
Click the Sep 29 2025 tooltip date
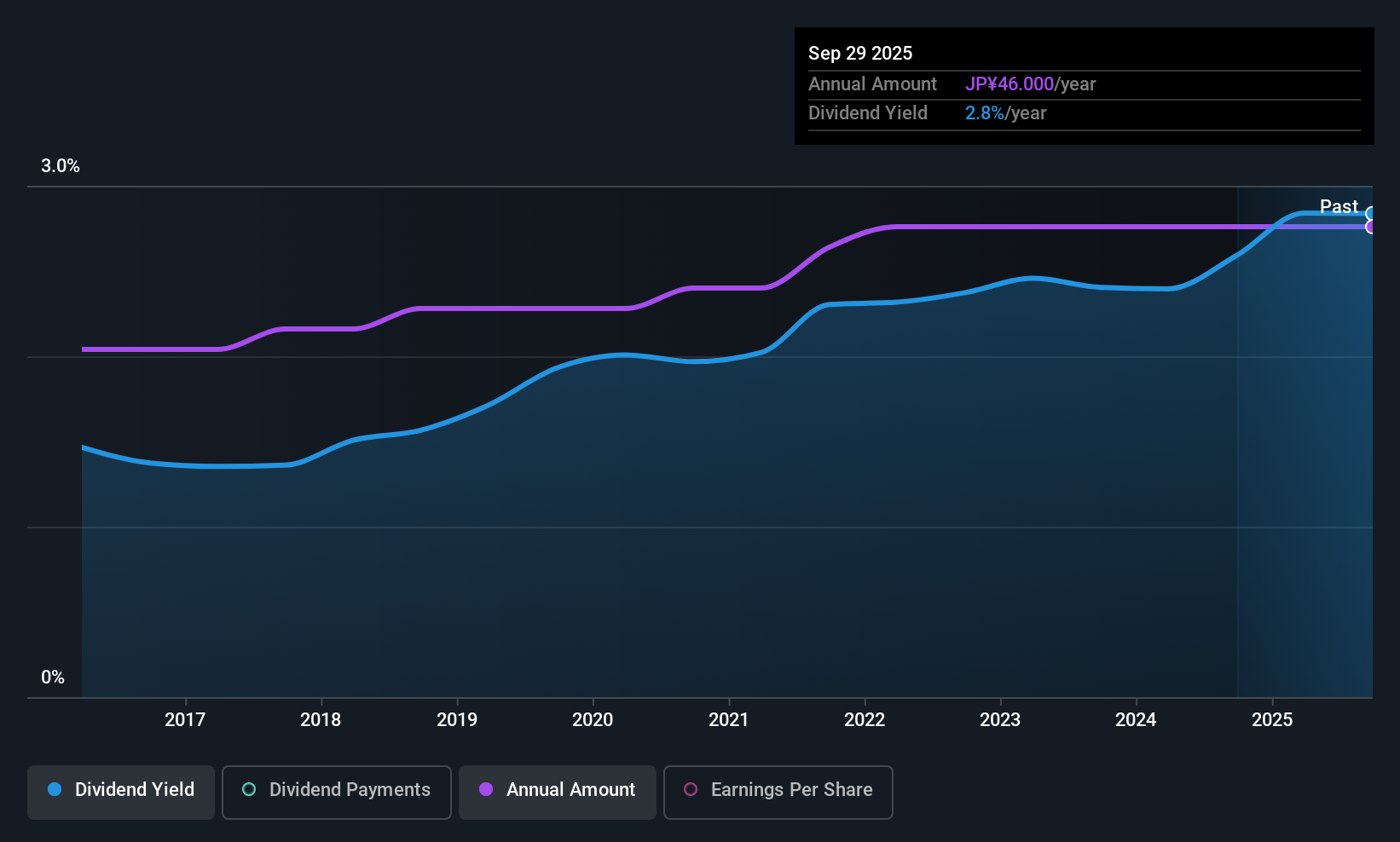[860, 53]
